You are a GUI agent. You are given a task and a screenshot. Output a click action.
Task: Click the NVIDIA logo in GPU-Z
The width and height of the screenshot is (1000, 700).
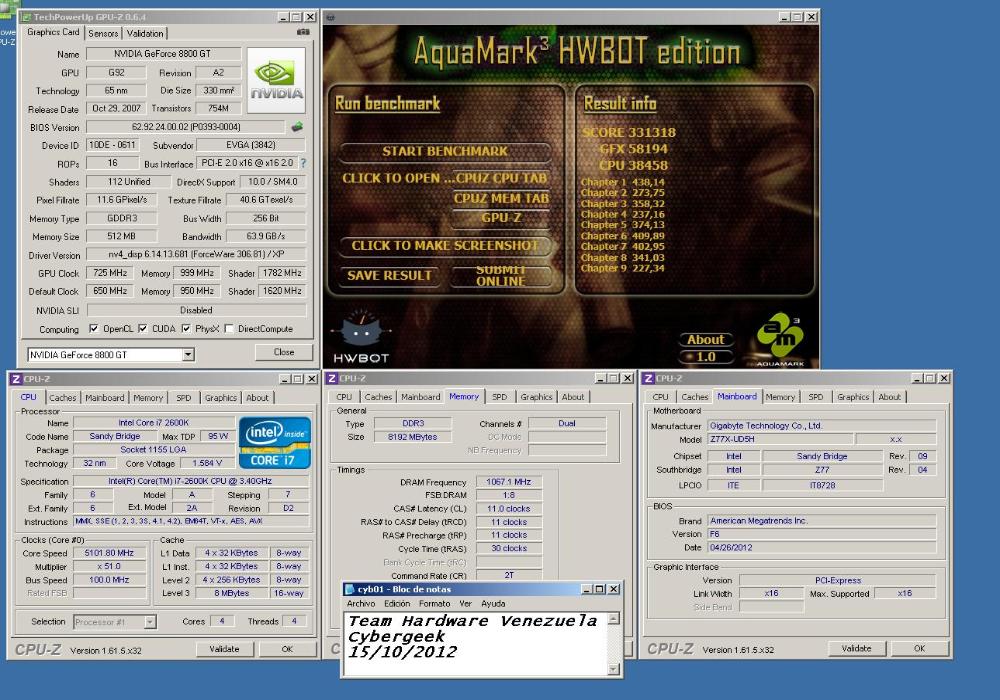pos(276,80)
